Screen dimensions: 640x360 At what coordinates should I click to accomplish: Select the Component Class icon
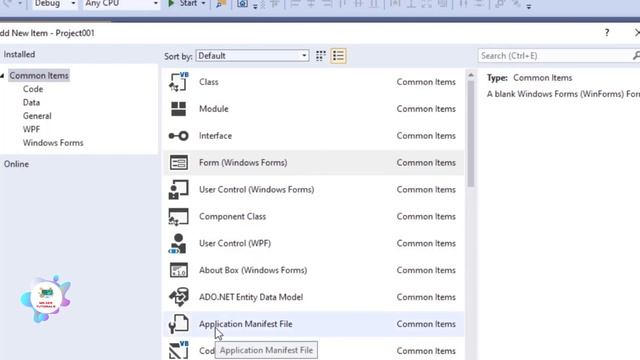(x=178, y=216)
